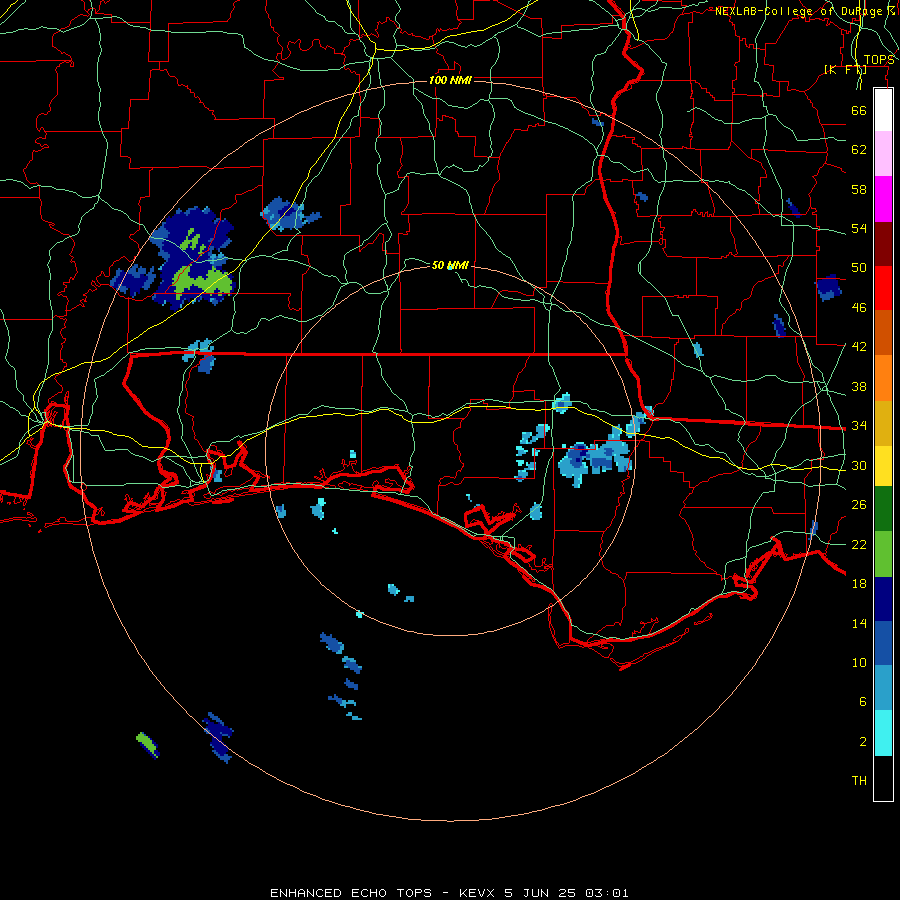
Task: Click the NEXLAB-College of DuPage credit text
Action: [x=805, y=11]
